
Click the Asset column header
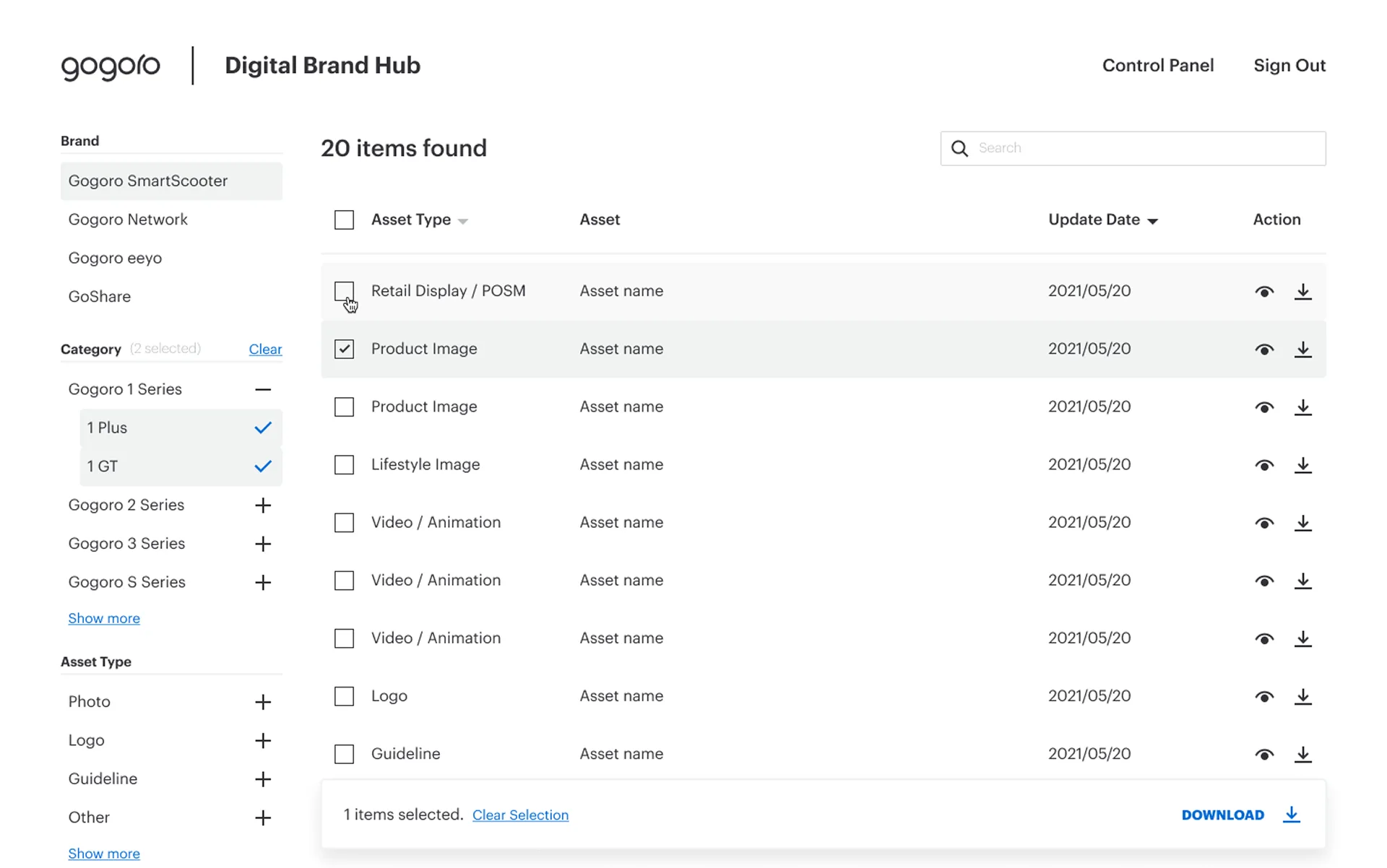600,220
